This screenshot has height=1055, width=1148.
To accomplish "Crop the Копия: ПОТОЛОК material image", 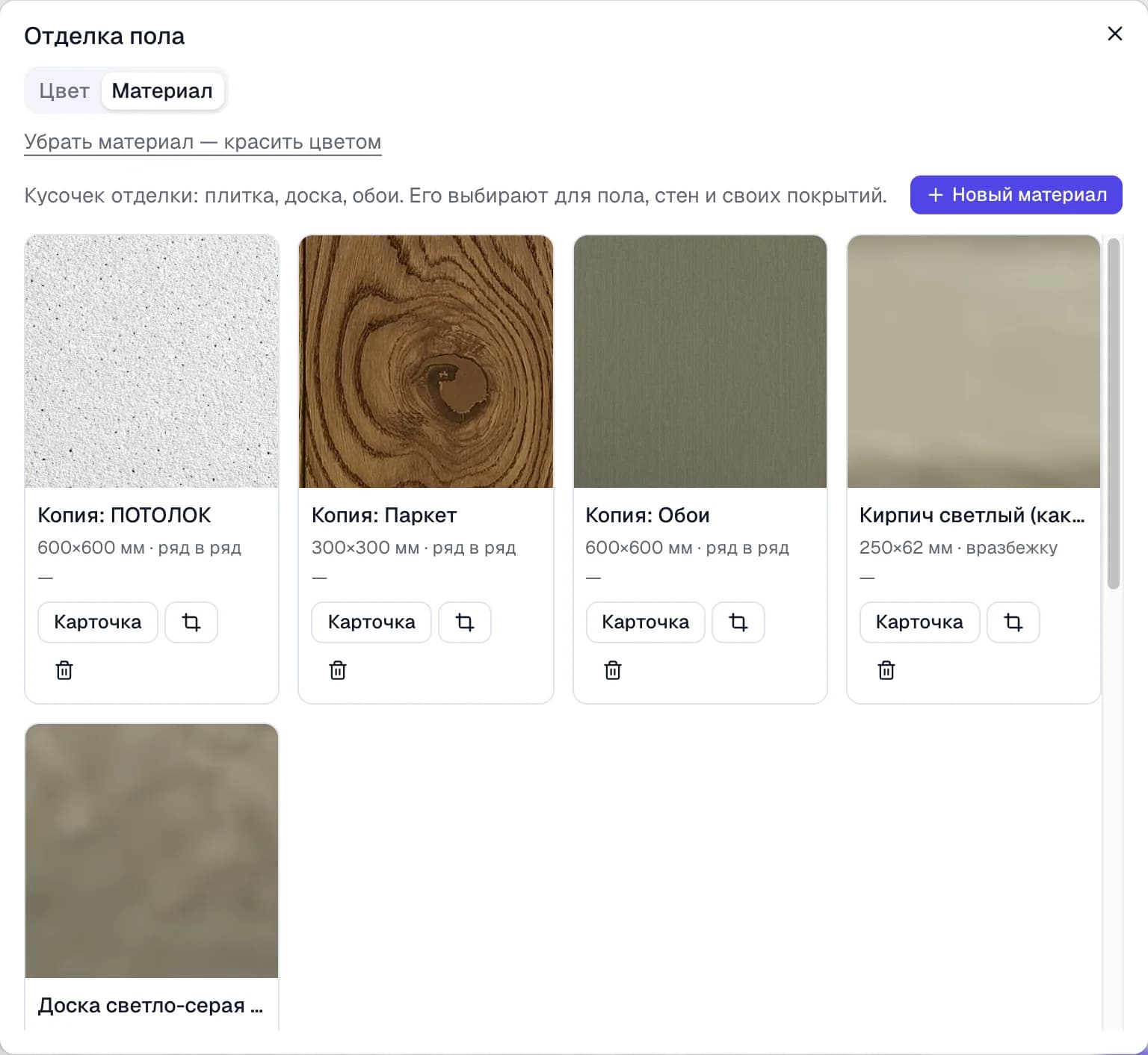I will tap(191, 622).
